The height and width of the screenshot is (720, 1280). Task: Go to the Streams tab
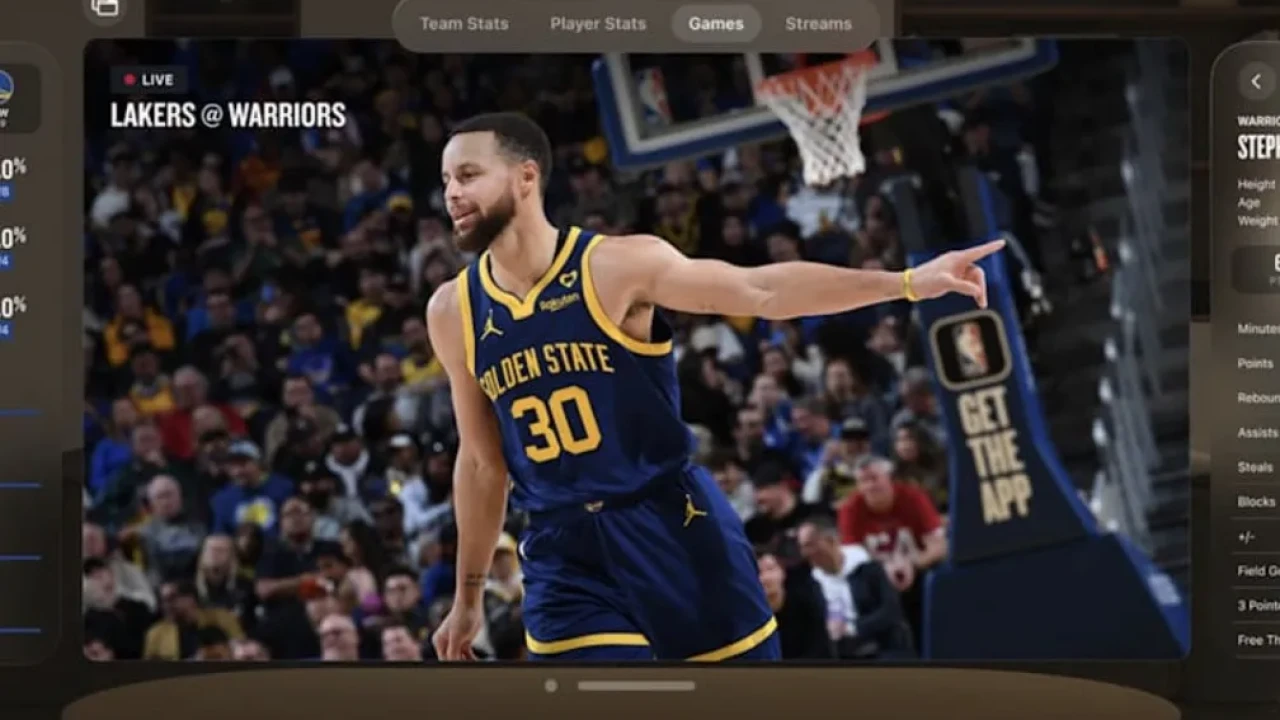click(x=818, y=24)
